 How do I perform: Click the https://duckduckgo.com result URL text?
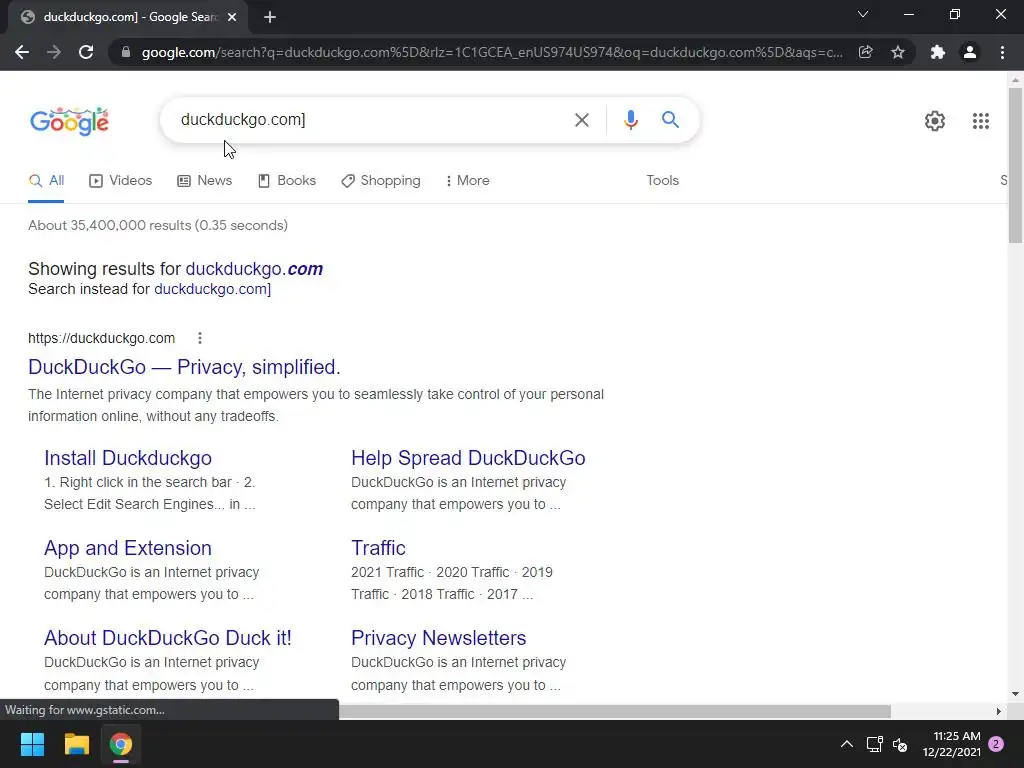pos(101,338)
